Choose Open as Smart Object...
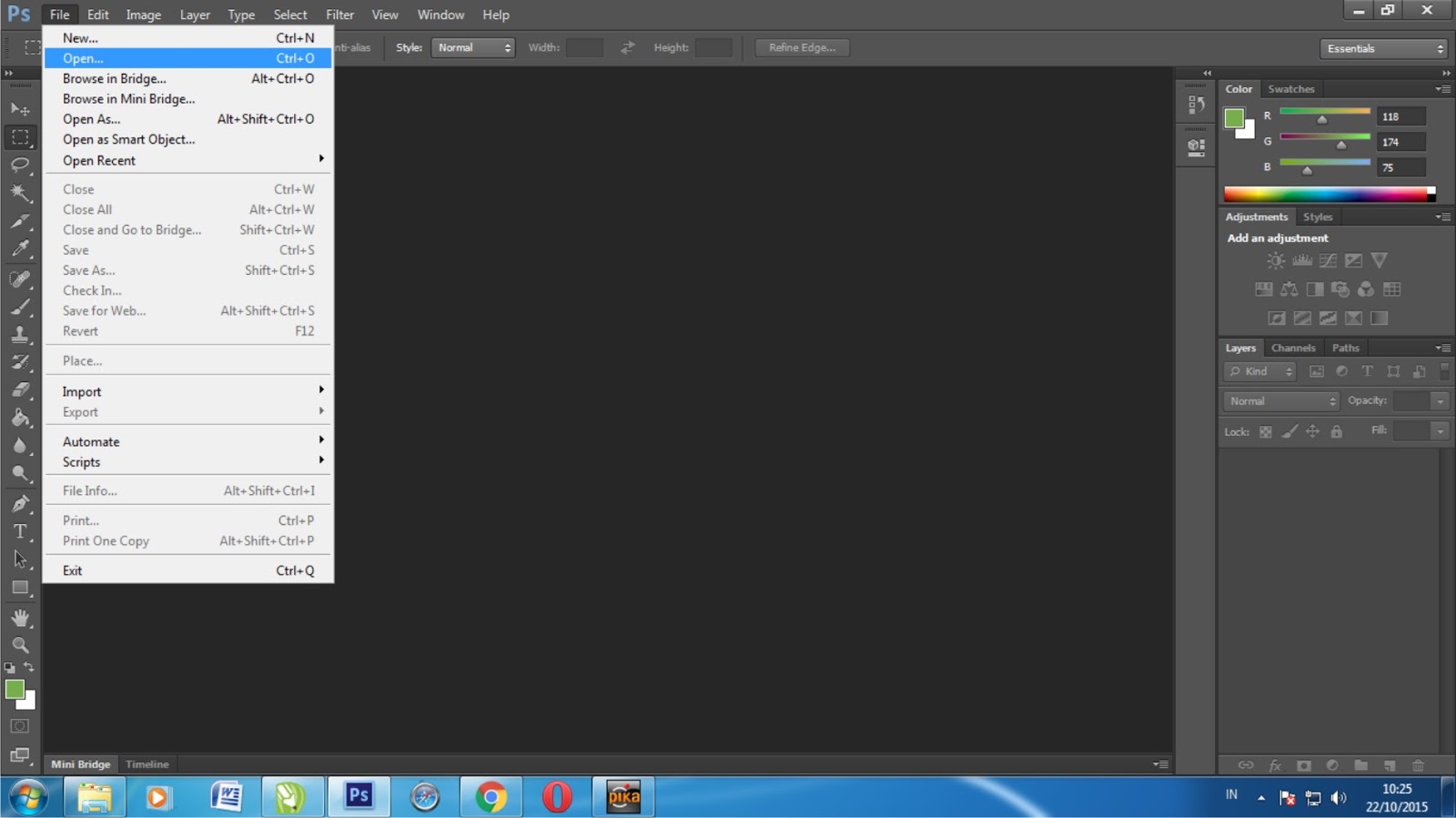 [188, 139]
